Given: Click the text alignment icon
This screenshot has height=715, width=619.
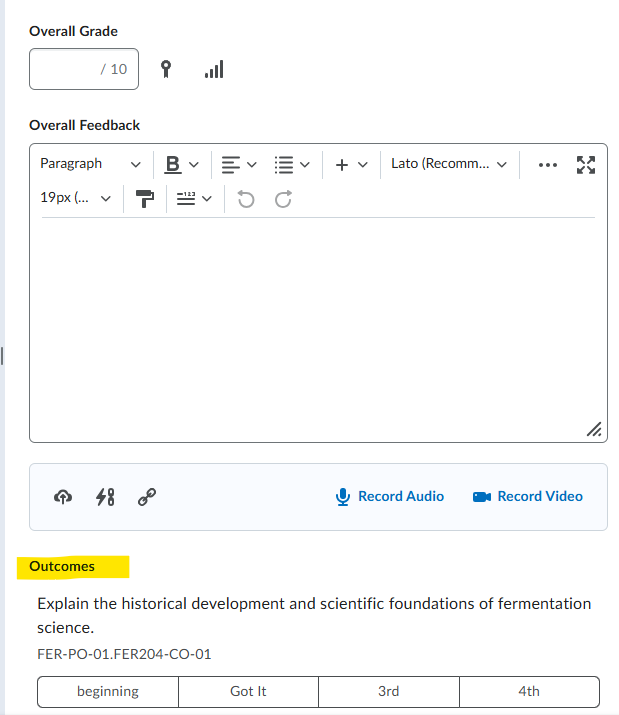Looking at the screenshot, I should 230,165.
